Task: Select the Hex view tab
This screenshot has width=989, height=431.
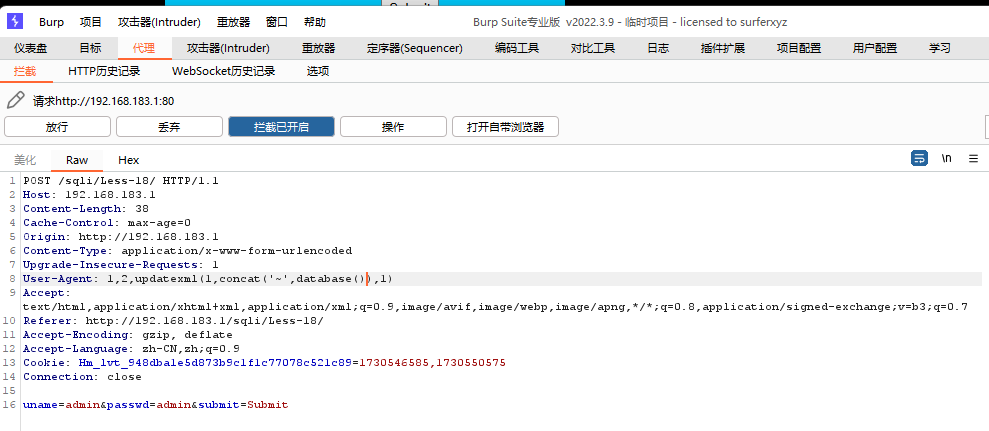Action: point(129,160)
